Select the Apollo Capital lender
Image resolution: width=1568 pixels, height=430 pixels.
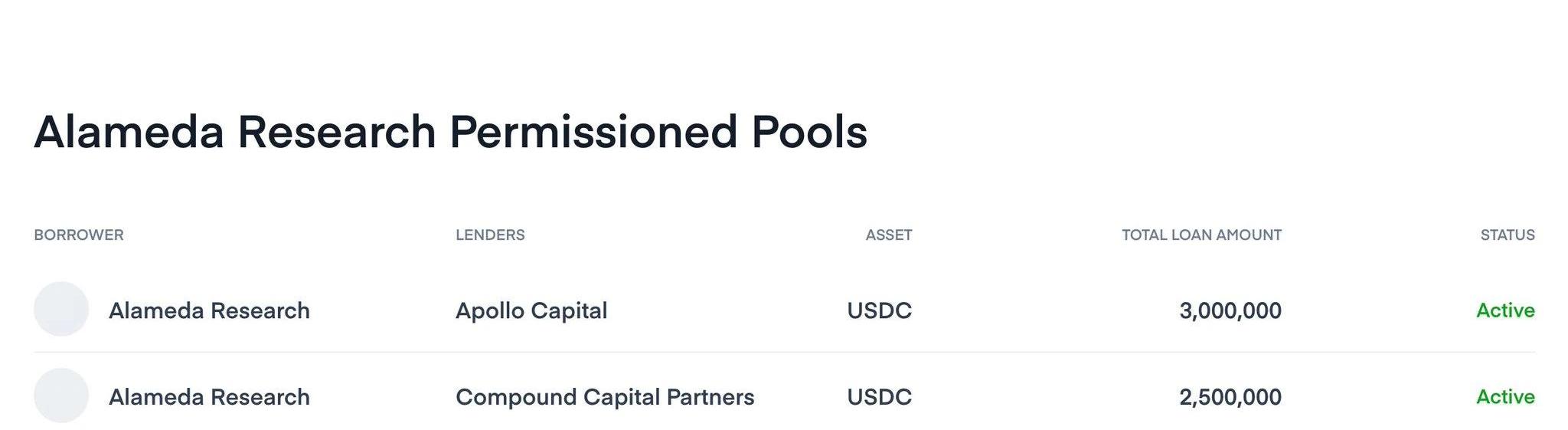pyautogui.click(x=531, y=310)
